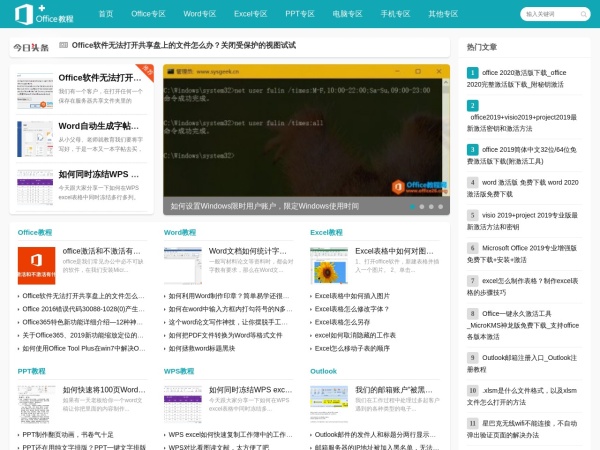Focus the keyword search input field

(x=550, y=14)
